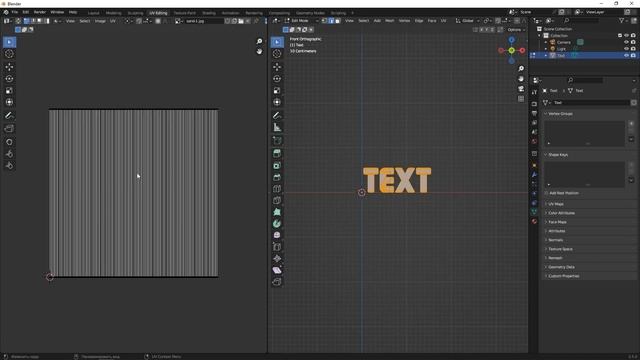Image resolution: width=640 pixels, height=360 pixels.
Task: Select the Smooth vertices tool
Action: pos(277,235)
